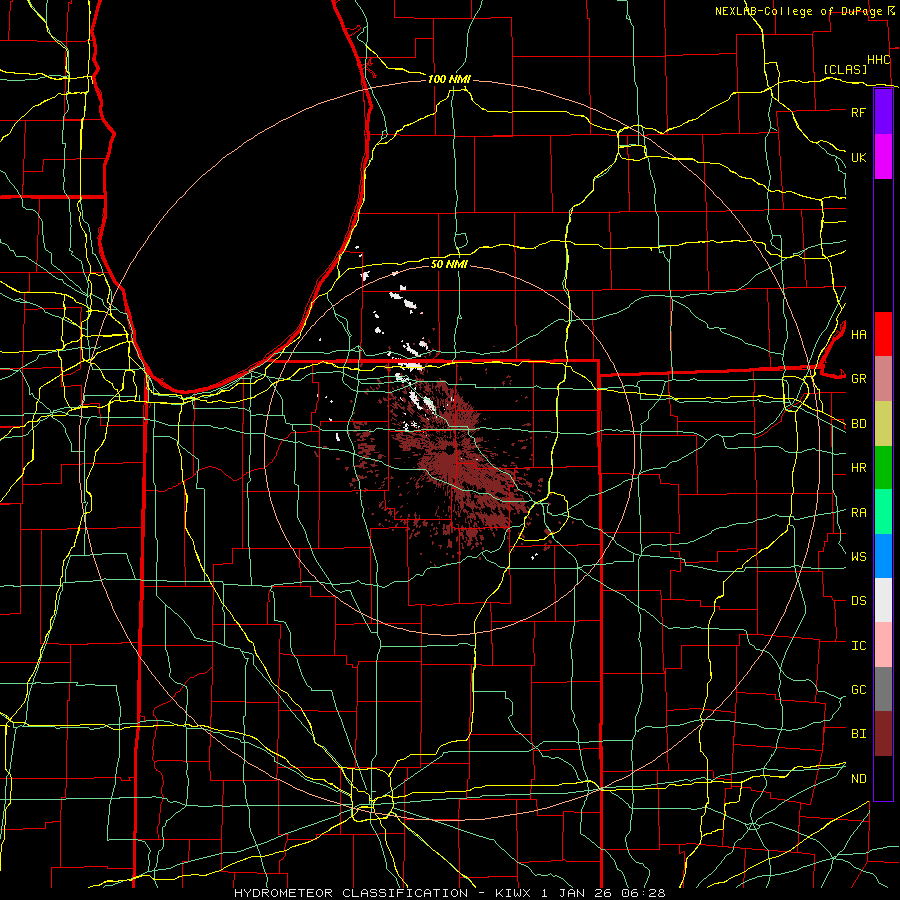Click the '50 NMI' range ring label
This screenshot has height=900, width=900.
coord(449,264)
